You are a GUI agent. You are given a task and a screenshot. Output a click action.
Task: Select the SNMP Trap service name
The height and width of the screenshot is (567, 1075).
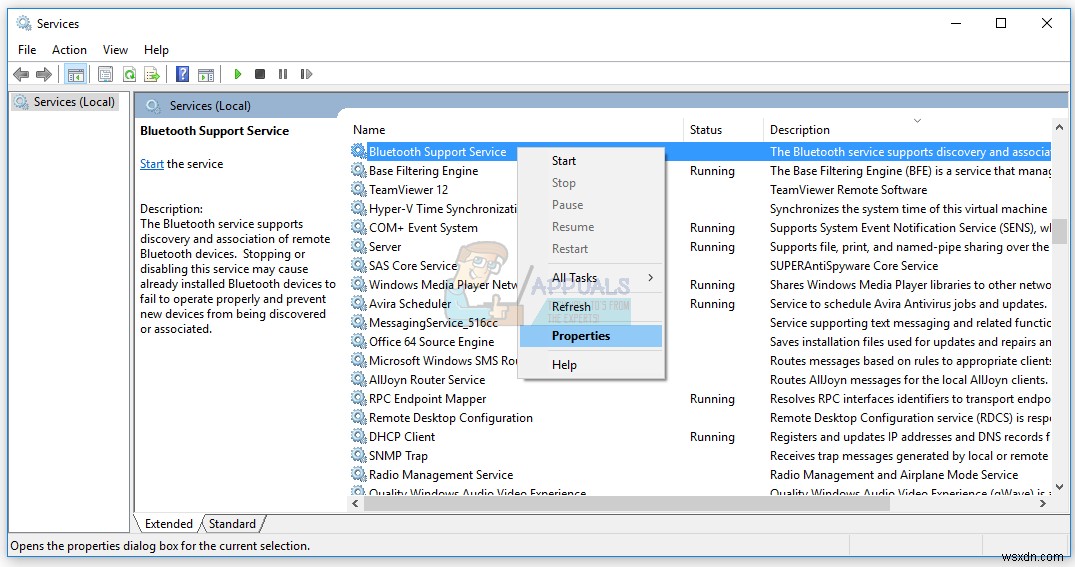398,455
